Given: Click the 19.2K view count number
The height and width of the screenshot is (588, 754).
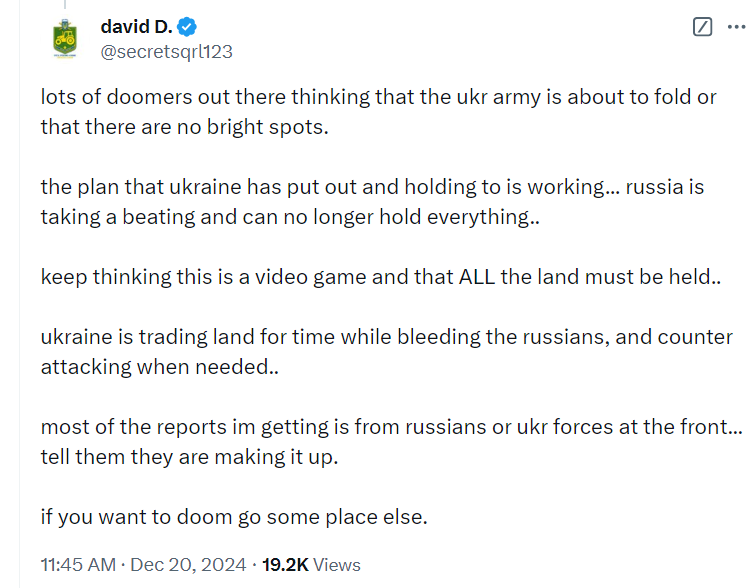Looking at the screenshot, I should tap(285, 564).
